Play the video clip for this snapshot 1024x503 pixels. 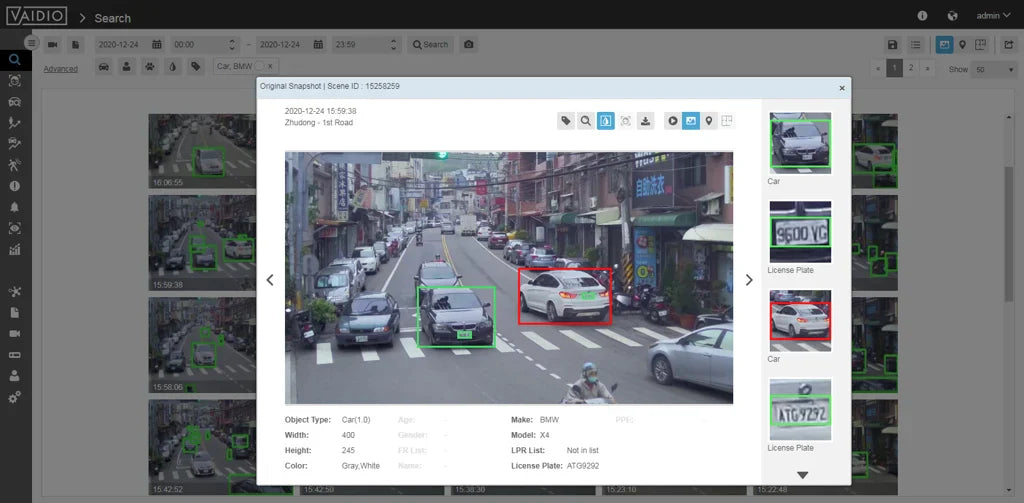click(673, 121)
